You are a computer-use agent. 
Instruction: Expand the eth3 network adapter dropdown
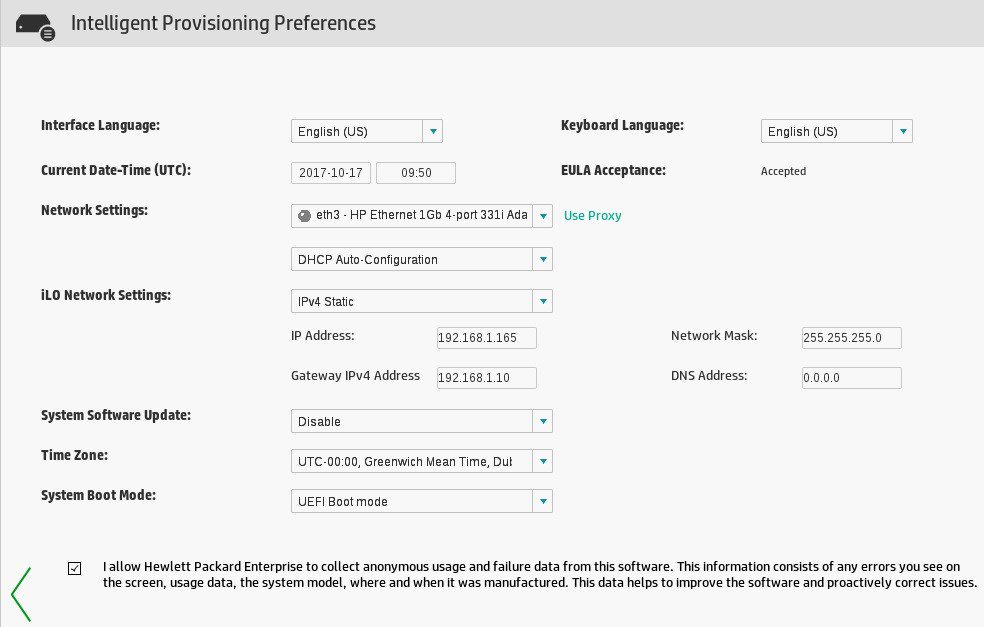click(422, 215)
